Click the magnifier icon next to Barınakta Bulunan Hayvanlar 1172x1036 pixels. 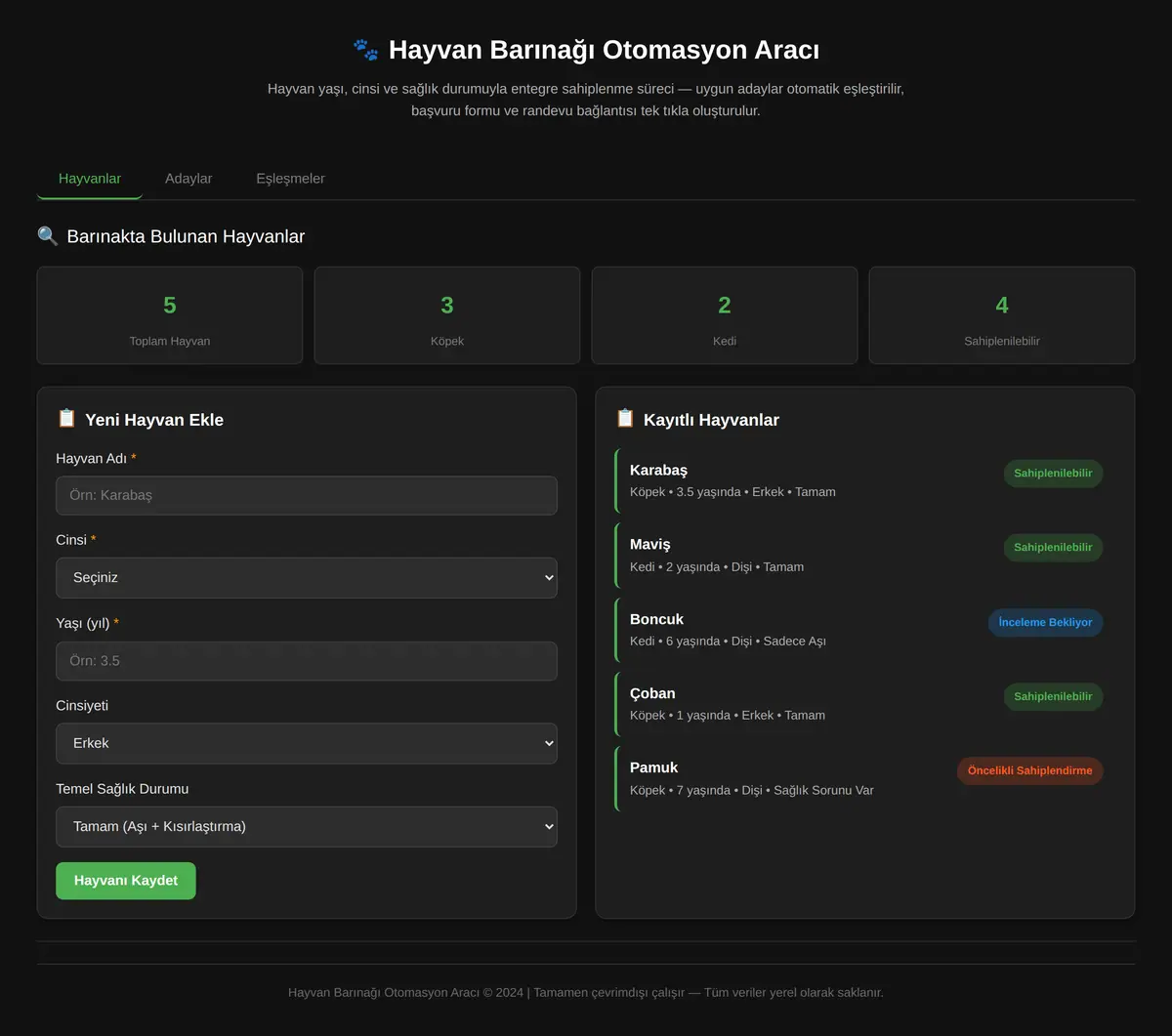coord(48,236)
